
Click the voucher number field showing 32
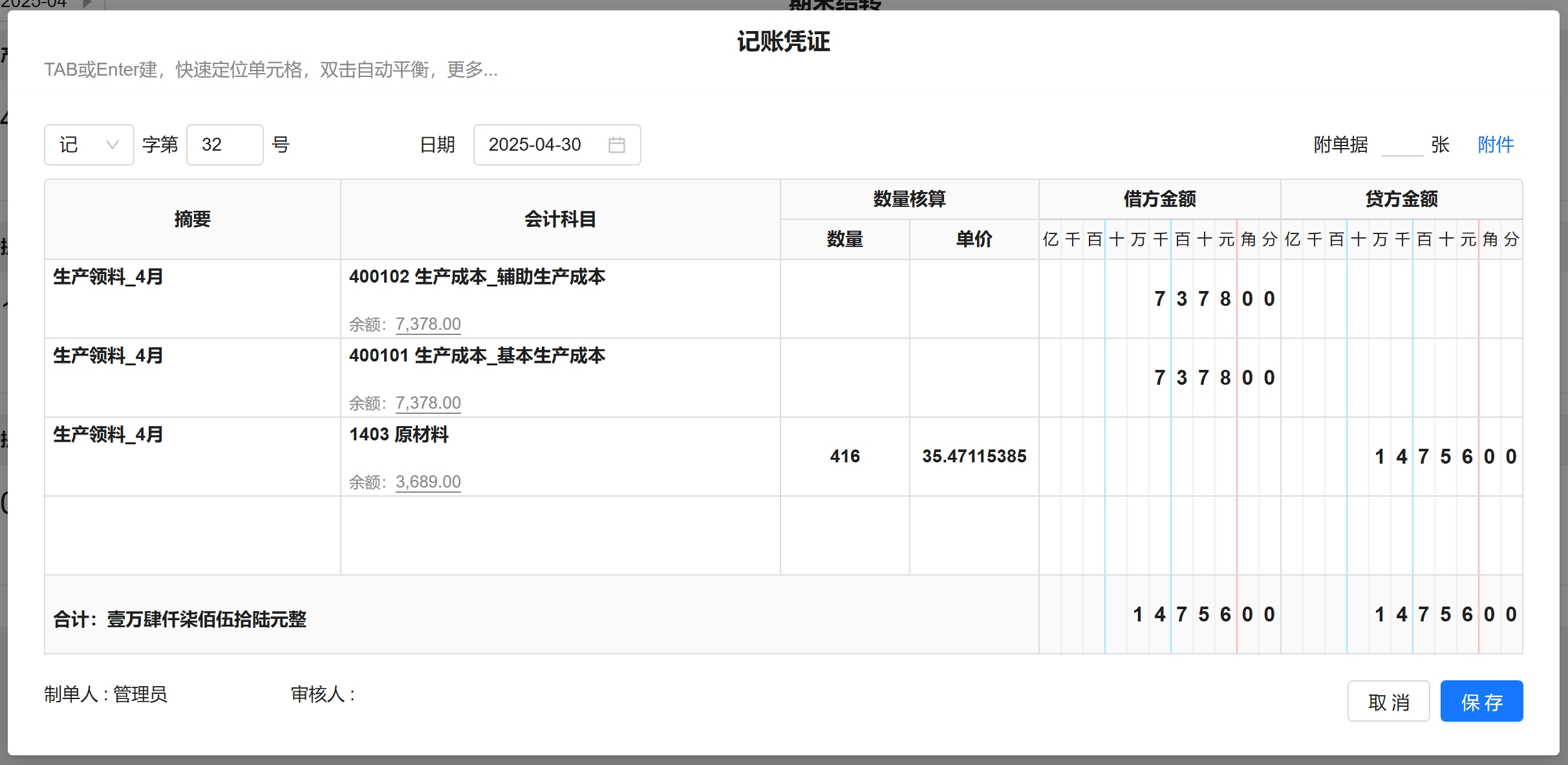[x=224, y=145]
